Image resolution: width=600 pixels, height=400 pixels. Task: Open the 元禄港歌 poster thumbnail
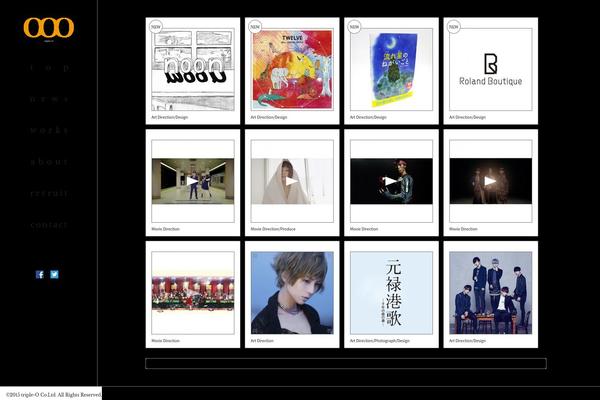391,293
